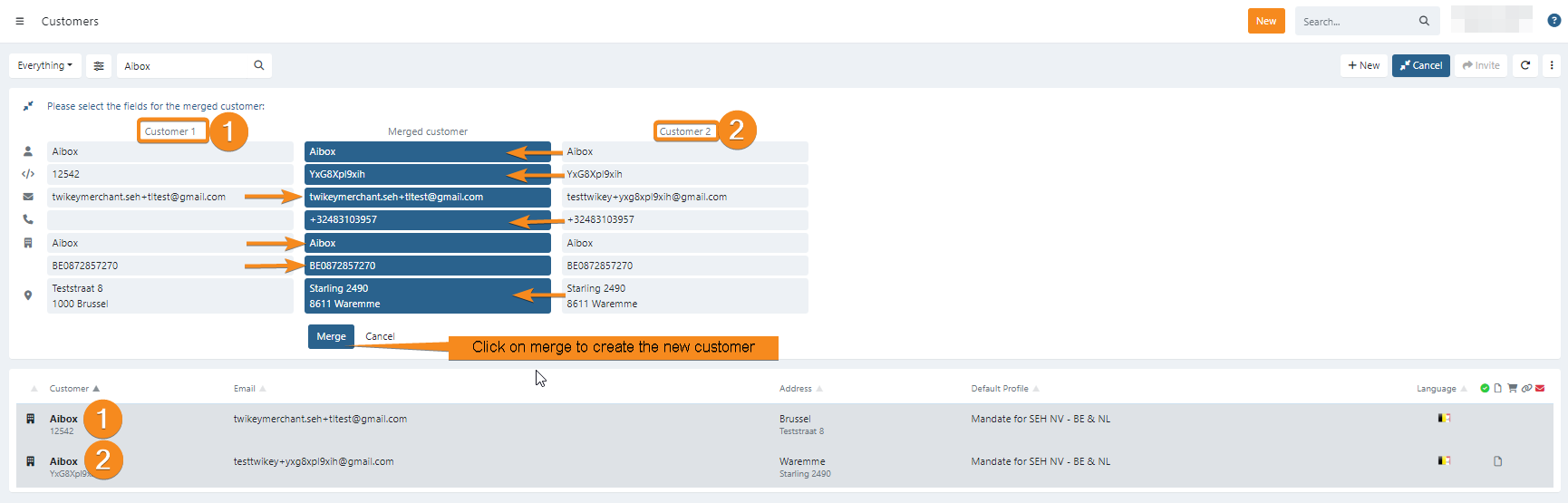Click the document icon in second Aibox row
Image resolution: width=1568 pixels, height=503 pixels.
(1497, 461)
